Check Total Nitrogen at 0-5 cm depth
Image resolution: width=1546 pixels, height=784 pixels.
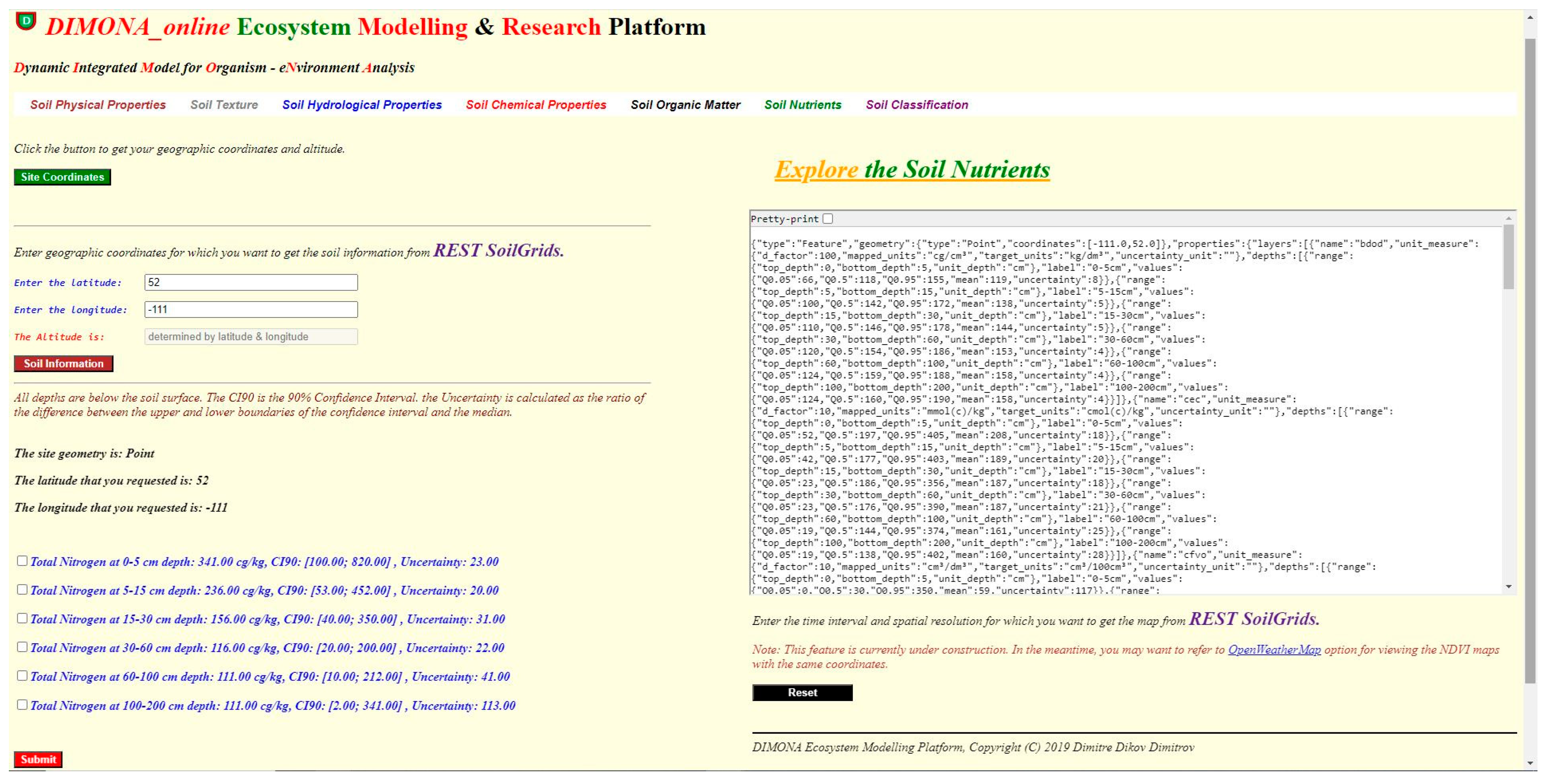[22, 561]
